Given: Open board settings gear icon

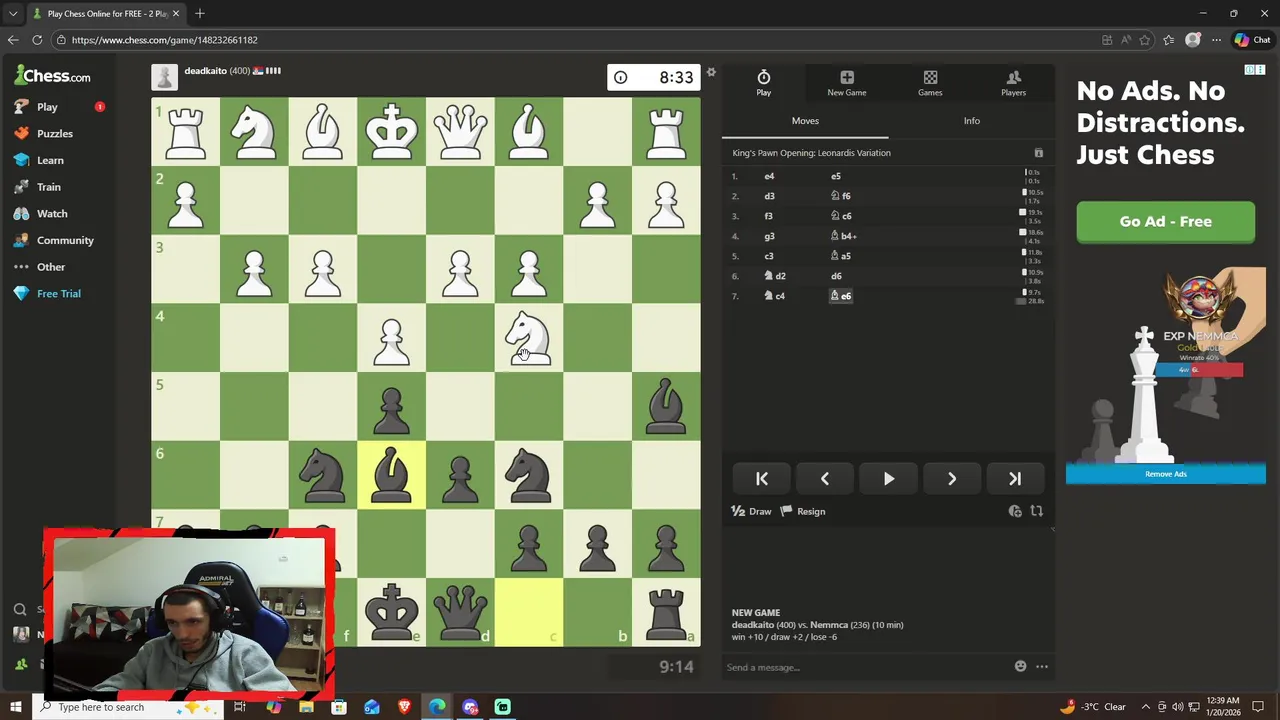Looking at the screenshot, I should (711, 72).
